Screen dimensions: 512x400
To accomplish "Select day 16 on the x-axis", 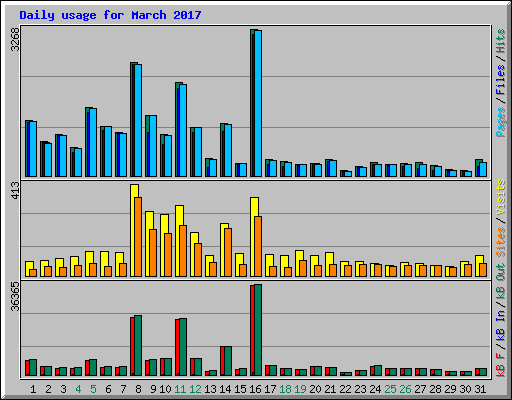I will pos(255,389).
